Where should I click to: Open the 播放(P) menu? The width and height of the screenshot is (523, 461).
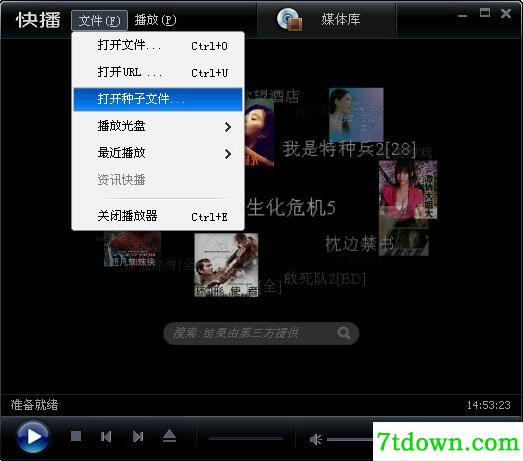point(155,20)
